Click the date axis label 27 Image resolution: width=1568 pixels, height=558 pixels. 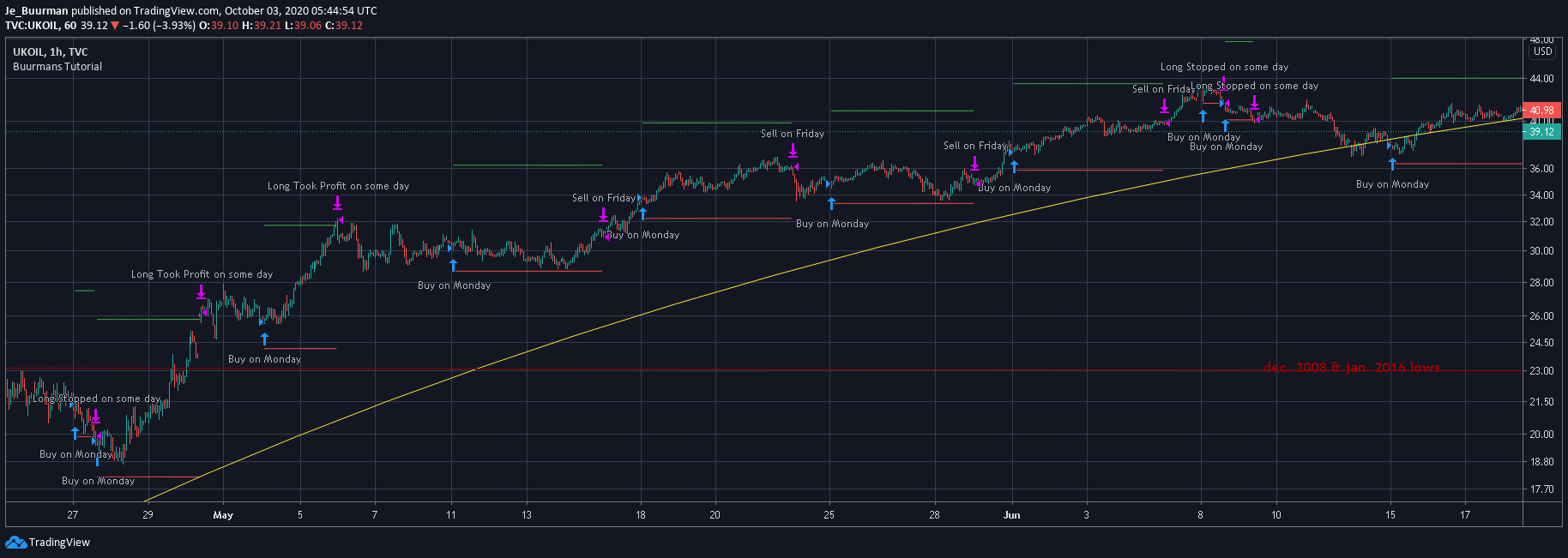coord(73,515)
